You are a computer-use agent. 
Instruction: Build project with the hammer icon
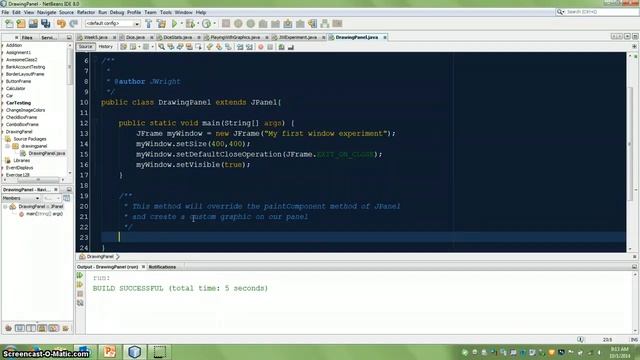point(149,24)
